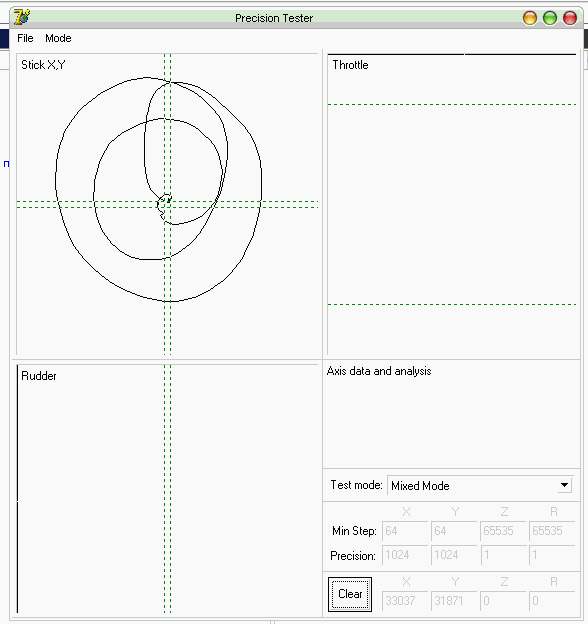Click the red close window button
This screenshot has height=624, width=588.
coord(570,18)
